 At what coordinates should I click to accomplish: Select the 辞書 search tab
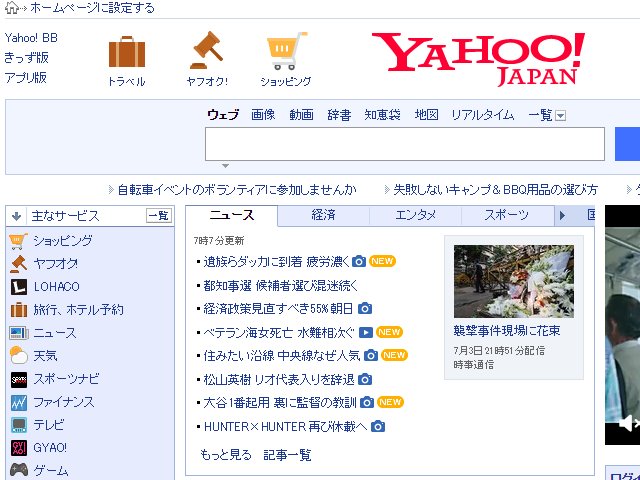coord(339,115)
